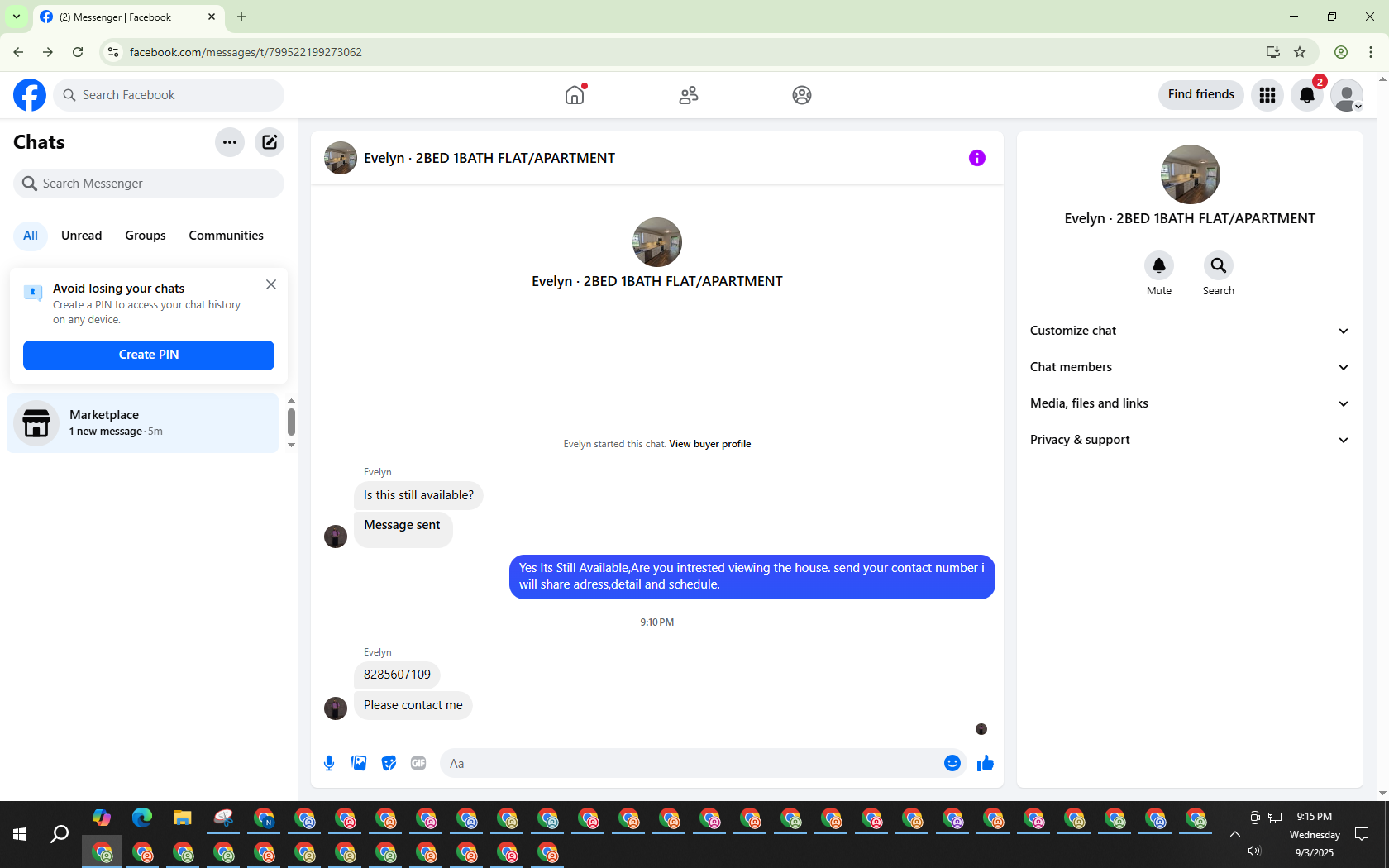Screen dimensions: 1389x868
Task: Open the notifications bell in the header
Action: click(1307, 95)
